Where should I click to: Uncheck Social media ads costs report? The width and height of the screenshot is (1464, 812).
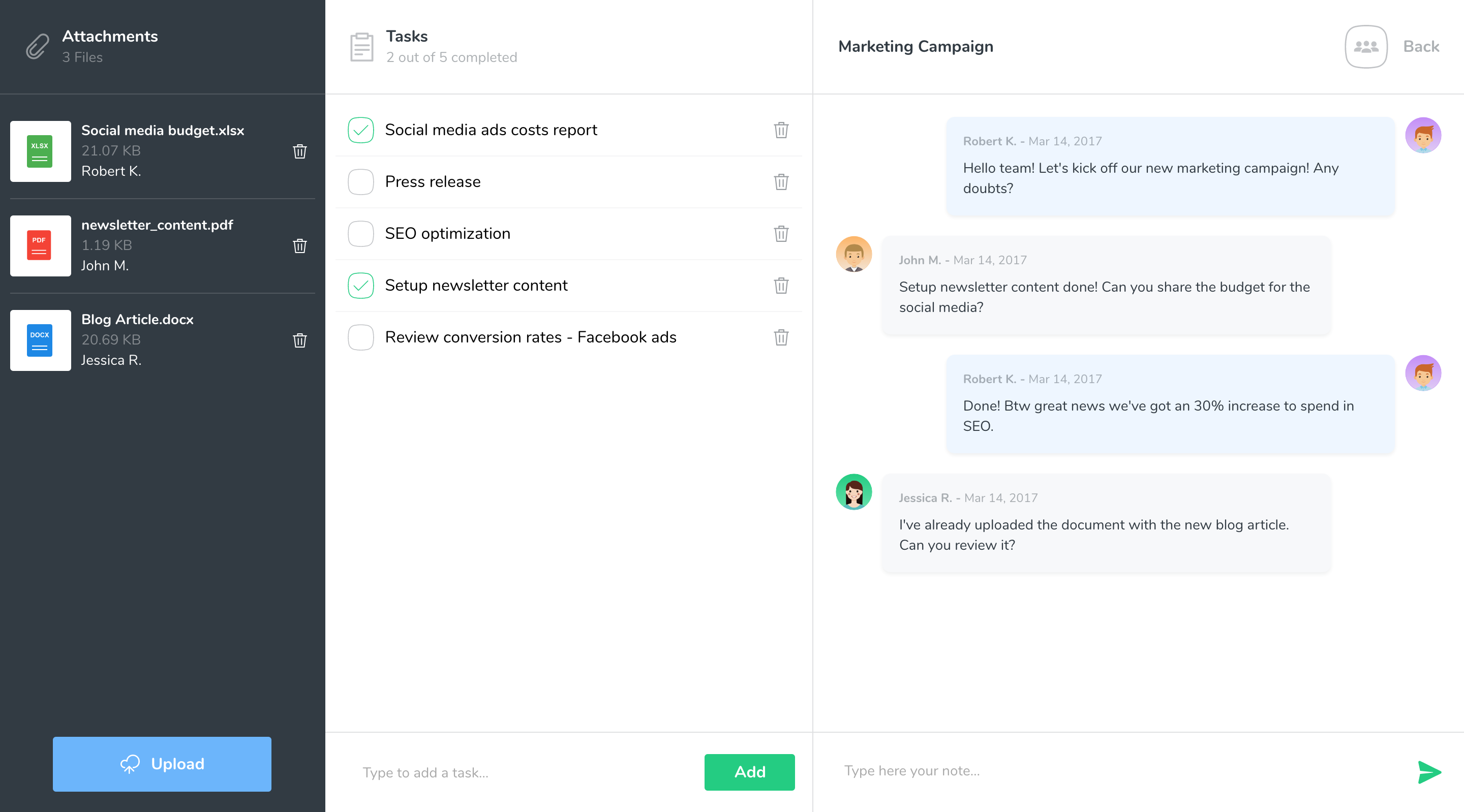(360, 130)
